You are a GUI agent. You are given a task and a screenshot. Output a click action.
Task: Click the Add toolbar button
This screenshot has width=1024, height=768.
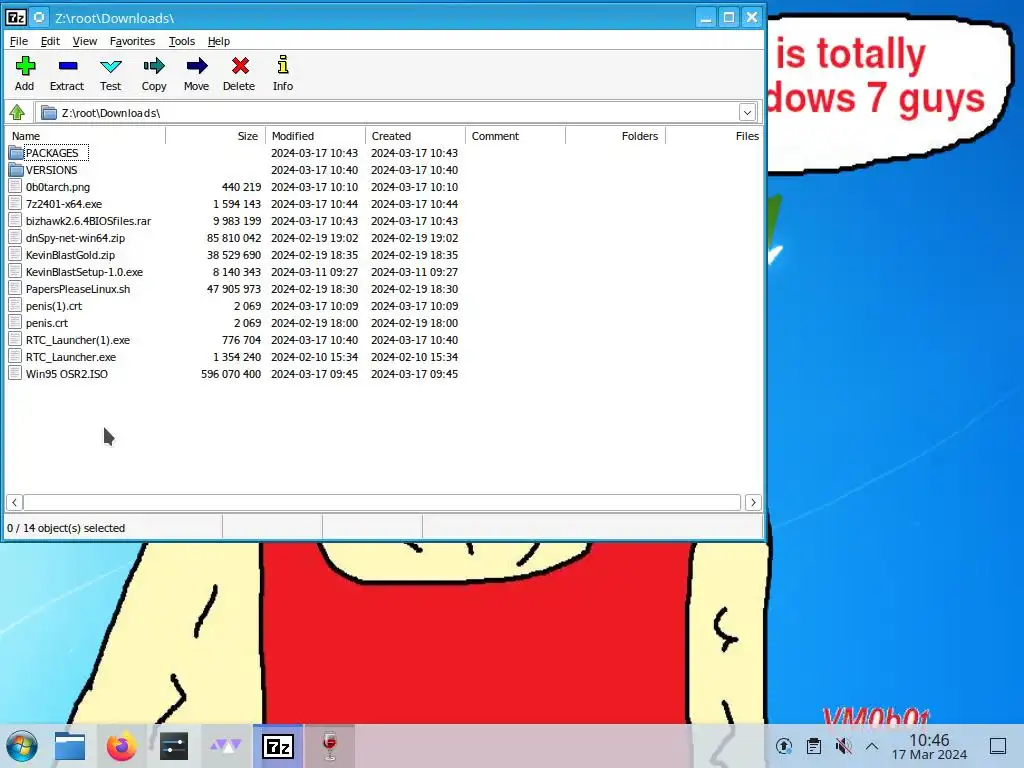pyautogui.click(x=25, y=73)
